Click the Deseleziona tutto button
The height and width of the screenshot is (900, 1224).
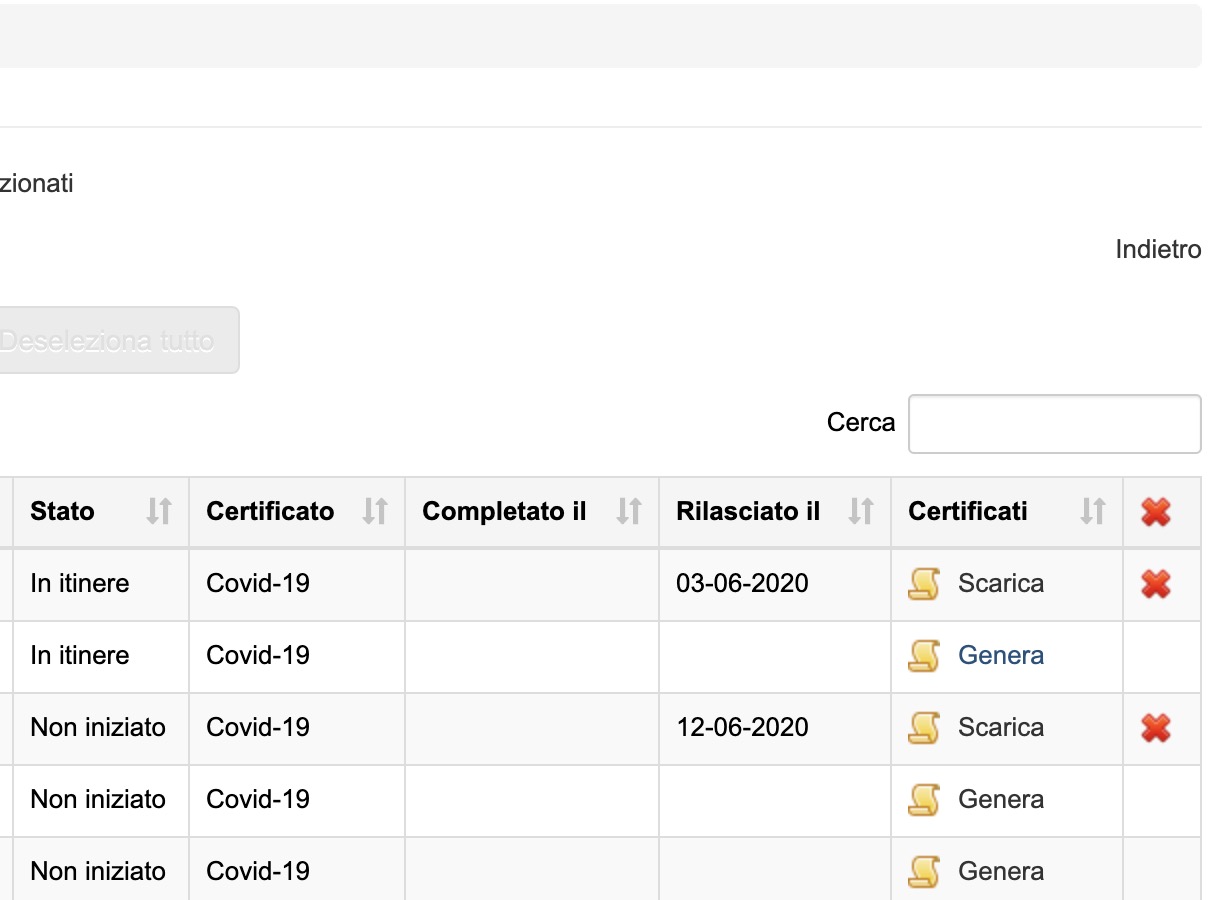pos(110,341)
